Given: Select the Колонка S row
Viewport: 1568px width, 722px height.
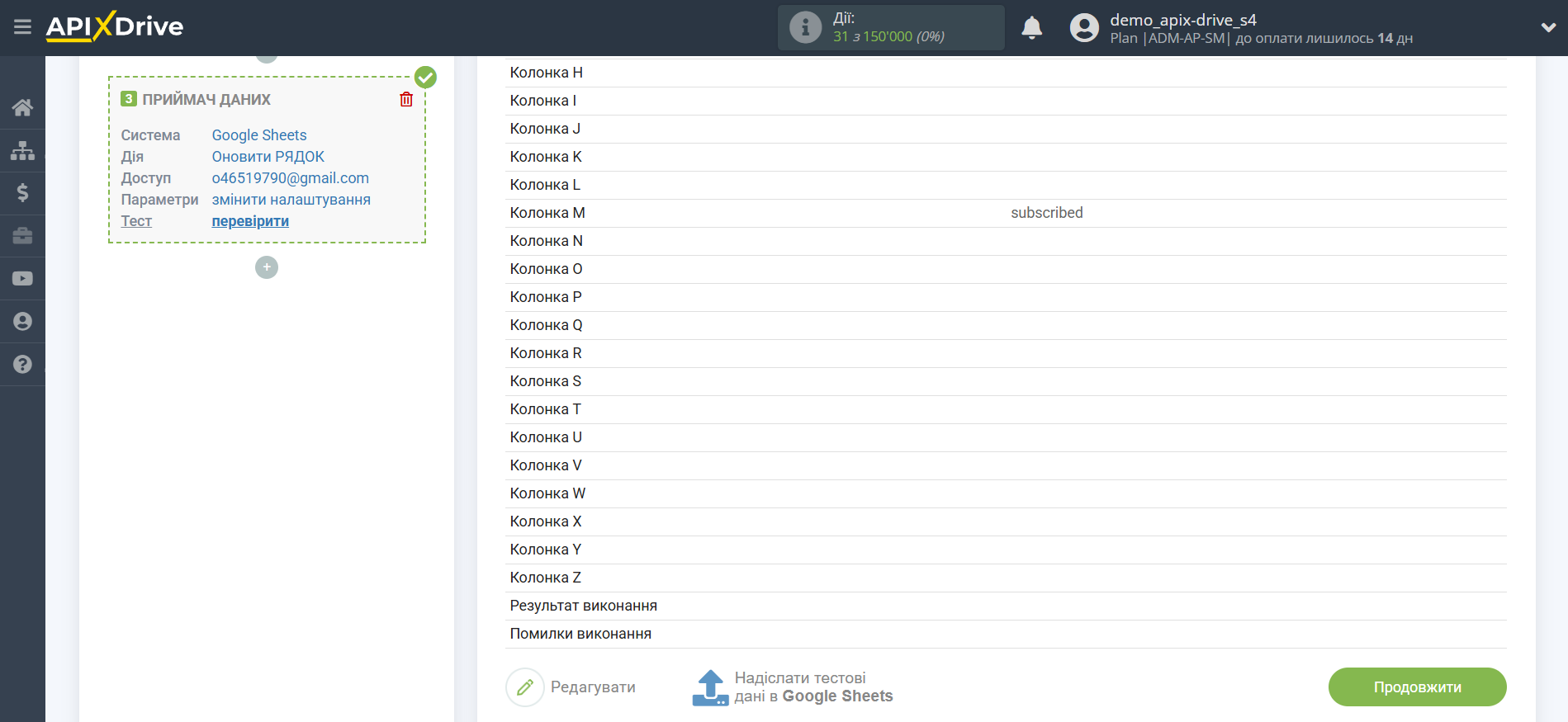Looking at the screenshot, I should (1006, 381).
